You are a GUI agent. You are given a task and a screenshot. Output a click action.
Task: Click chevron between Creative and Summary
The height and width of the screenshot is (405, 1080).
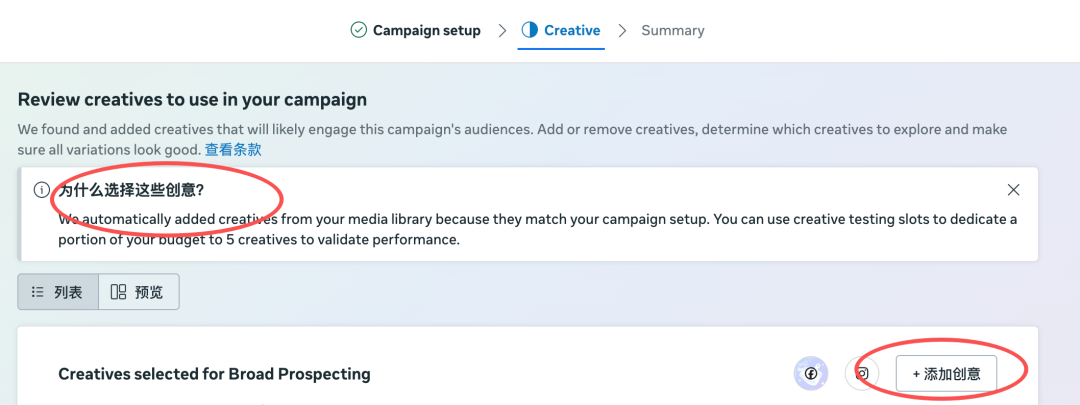click(x=622, y=31)
